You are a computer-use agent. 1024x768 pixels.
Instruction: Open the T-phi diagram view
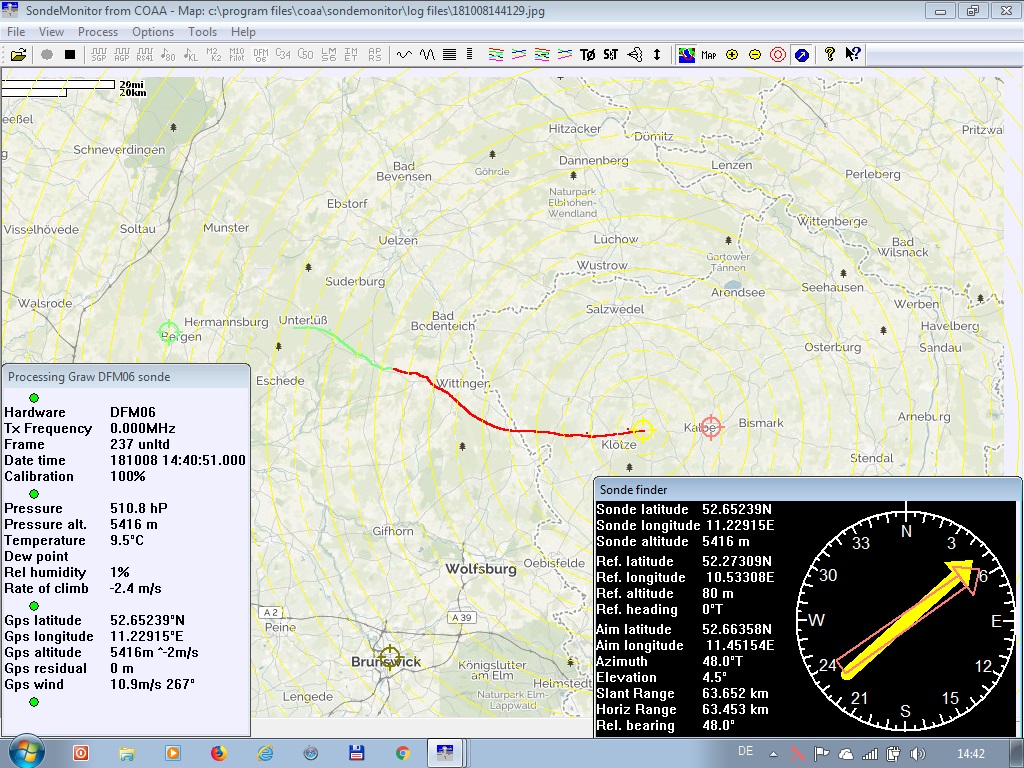pyautogui.click(x=588, y=55)
